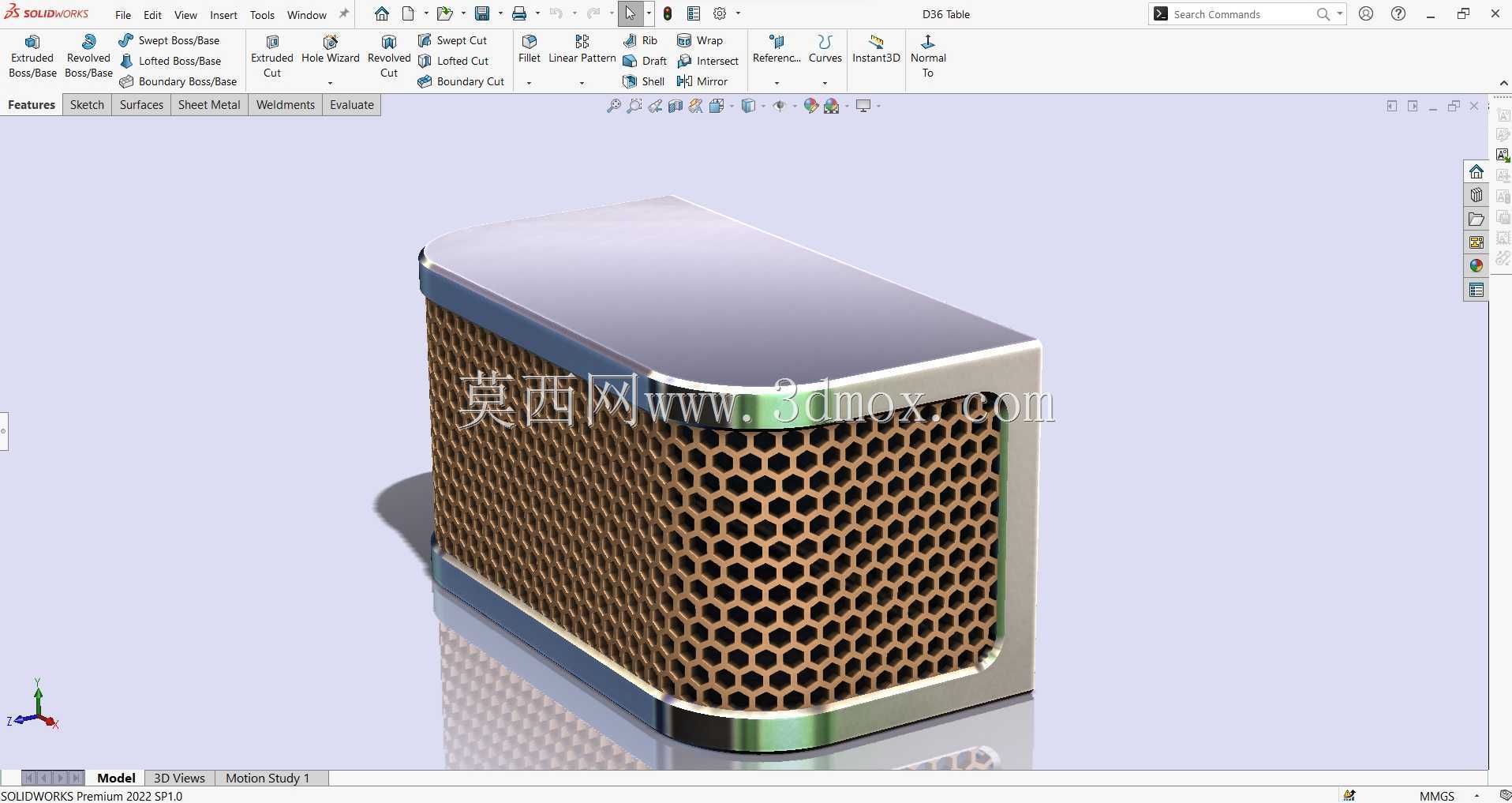Select the Lofted Cut feature
Image resolution: width=1512 pixels, height=803 pixels.
click(453, 61)
